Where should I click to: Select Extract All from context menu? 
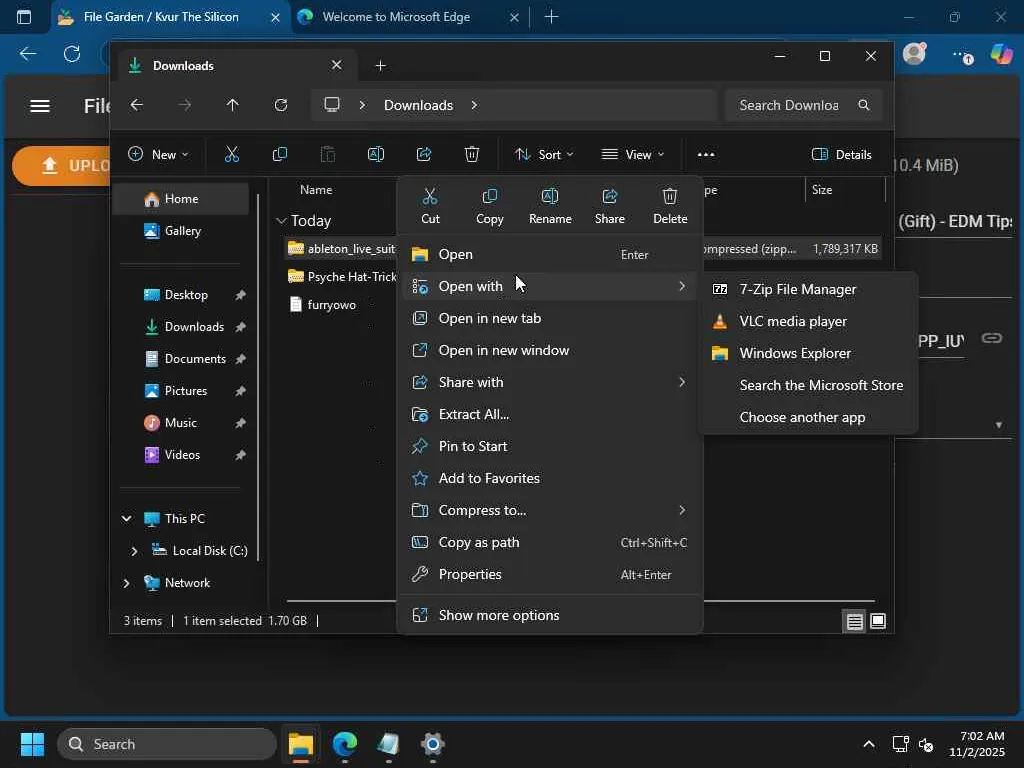(473, 414)
